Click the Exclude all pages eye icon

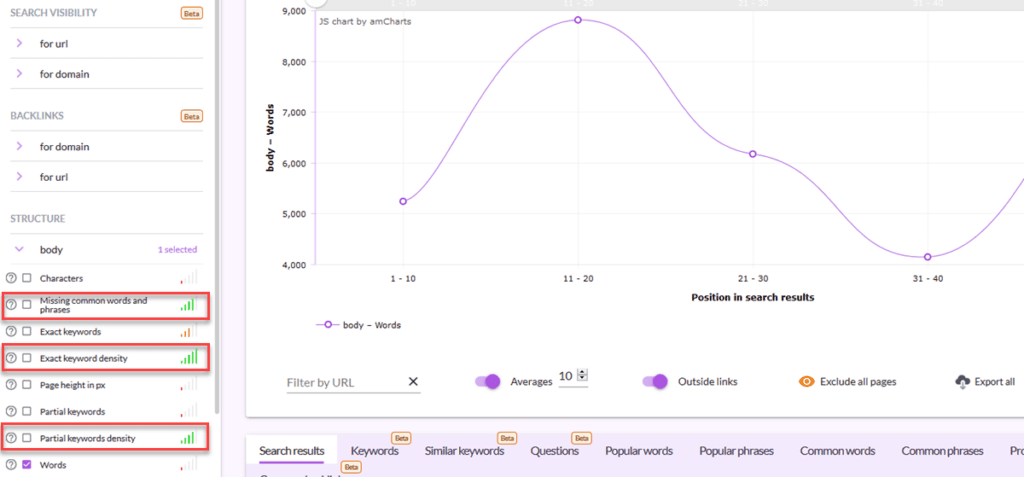pyautogui.click(x=807, y=382)
